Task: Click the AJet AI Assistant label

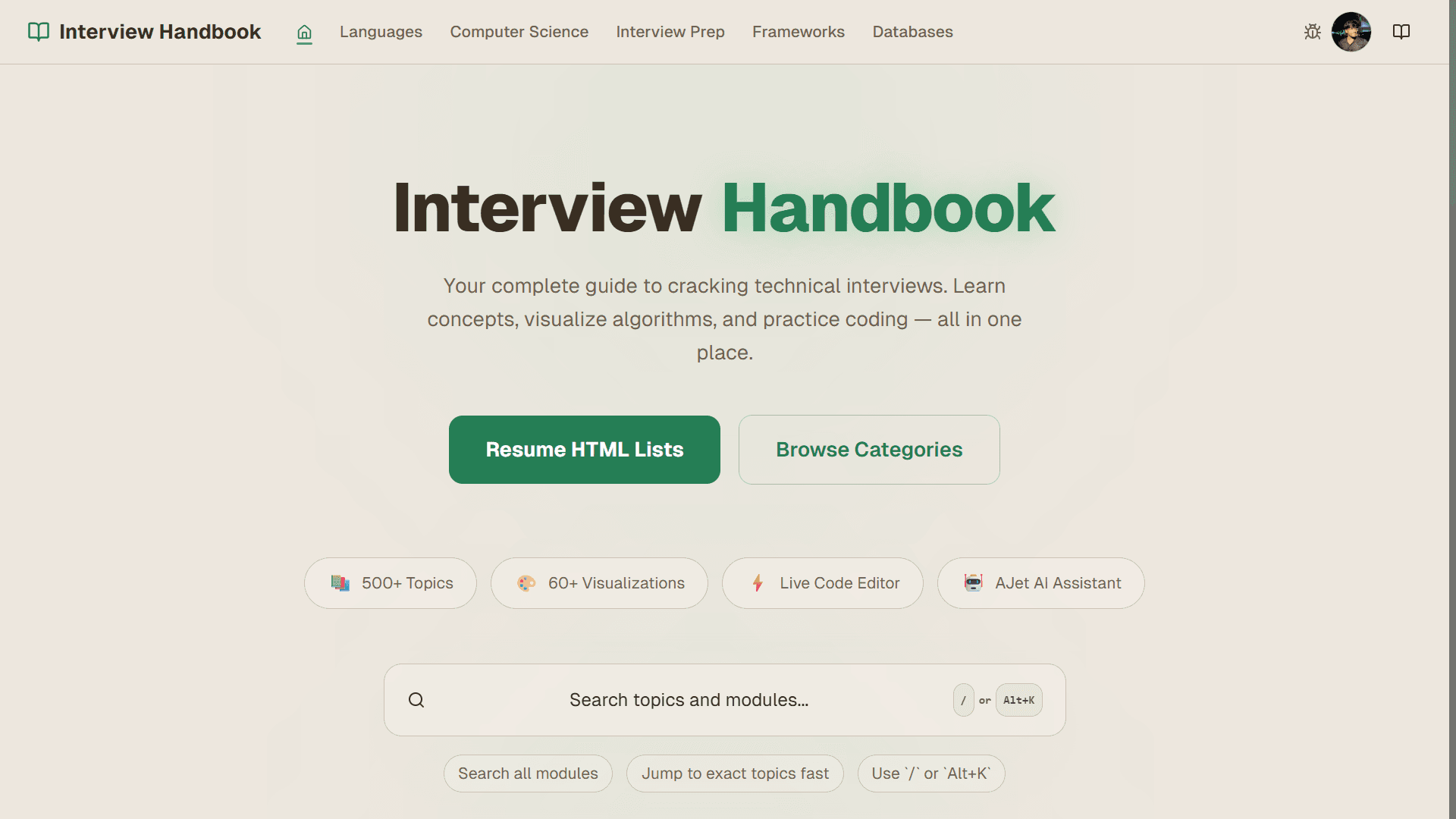Action: [1058, 583]
